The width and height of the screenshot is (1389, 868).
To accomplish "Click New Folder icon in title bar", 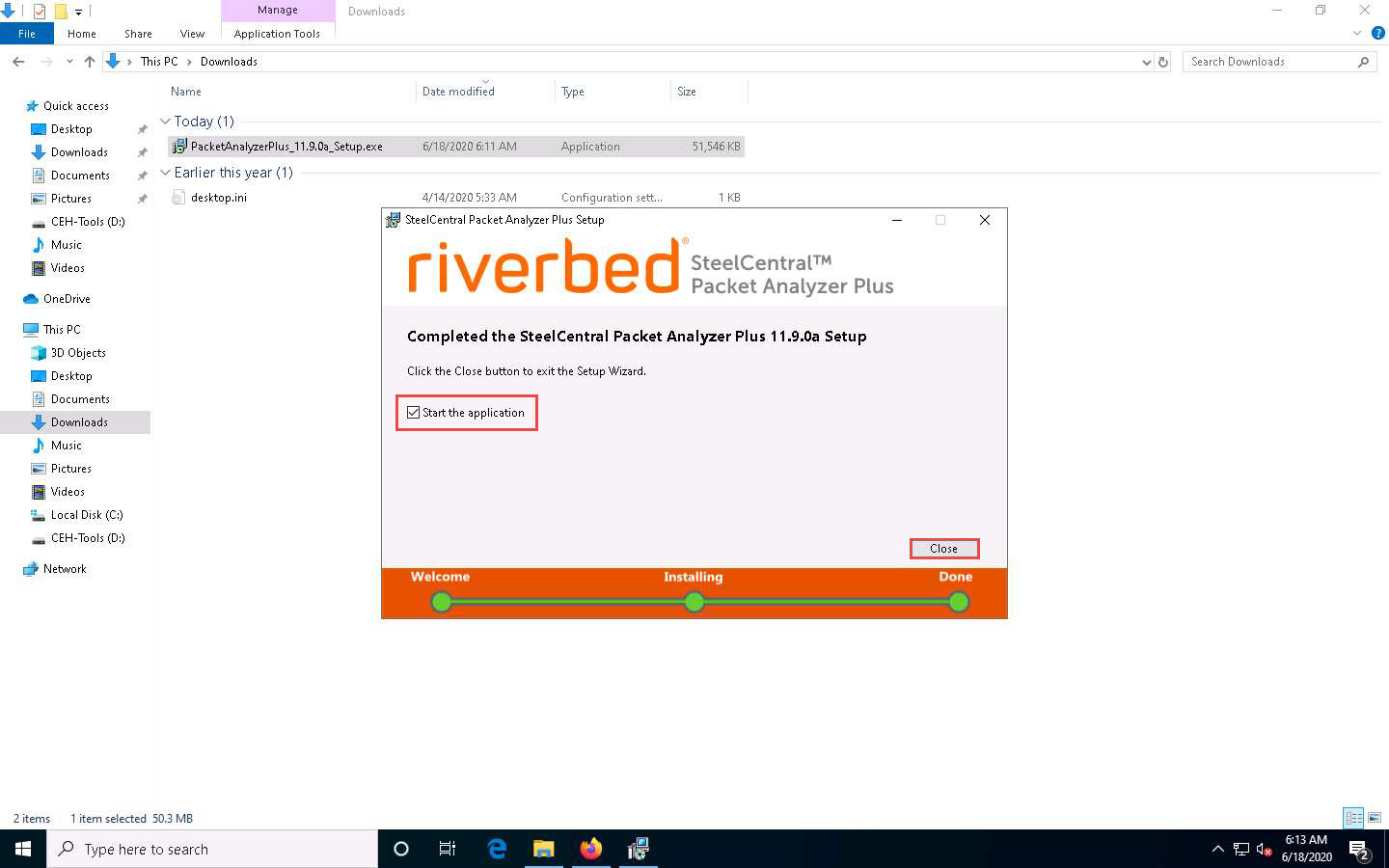I will coord(60,12).
